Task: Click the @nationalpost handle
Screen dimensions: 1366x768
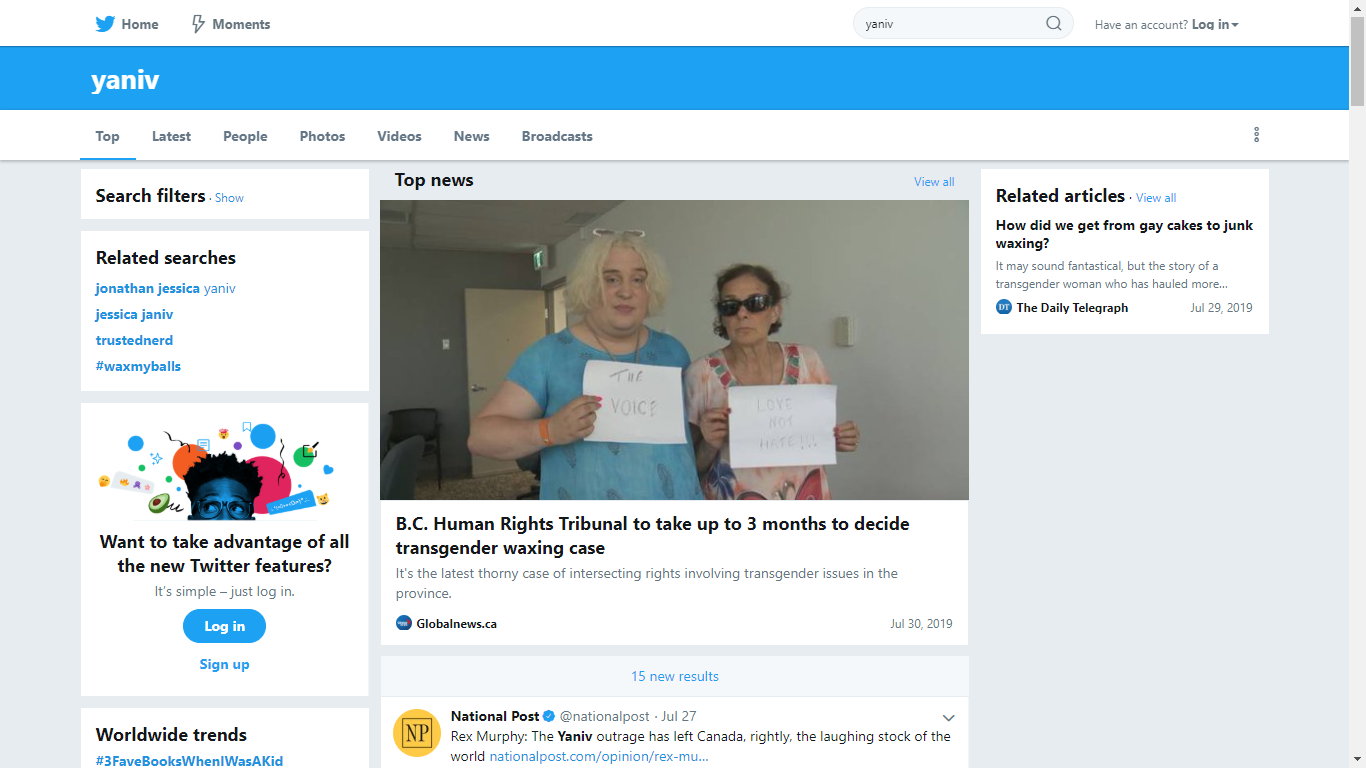Action: [x=605, y=716]
